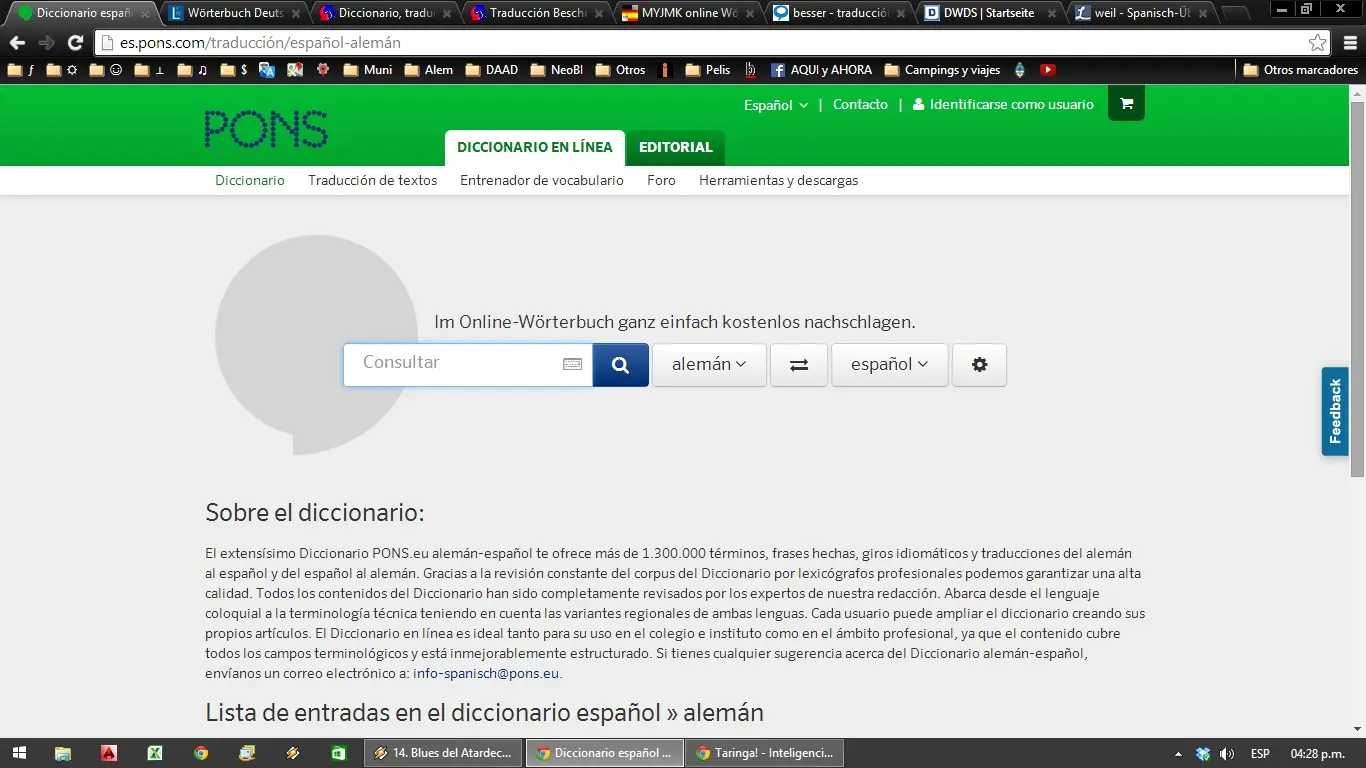Open File Explorer from the taskbar

tap(62, 753)
